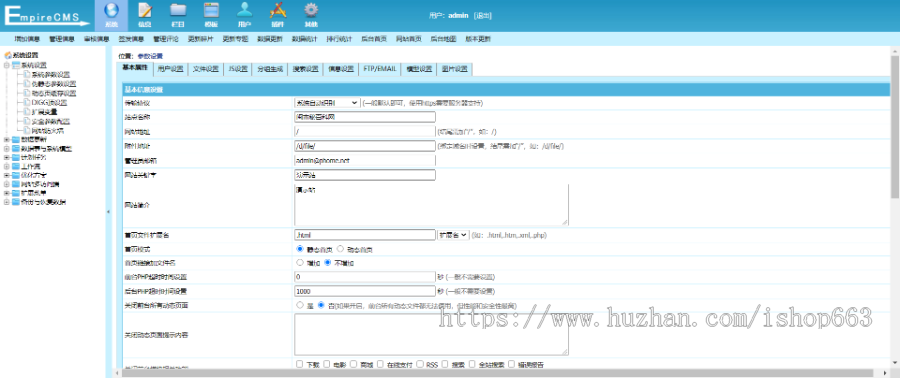Open the 扩展名 dropdown

coord(453,235)
